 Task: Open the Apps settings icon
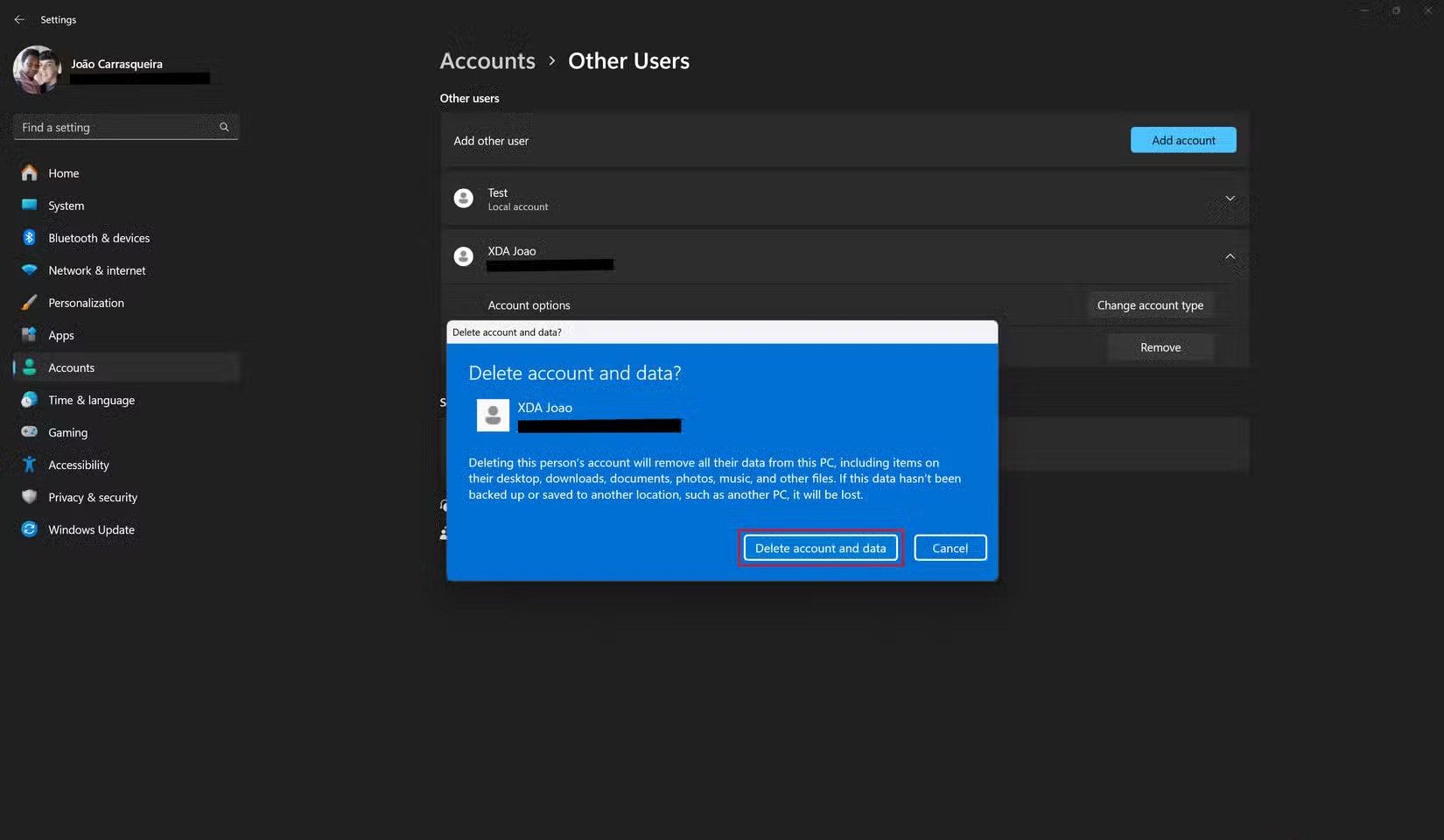pos(29,334)
